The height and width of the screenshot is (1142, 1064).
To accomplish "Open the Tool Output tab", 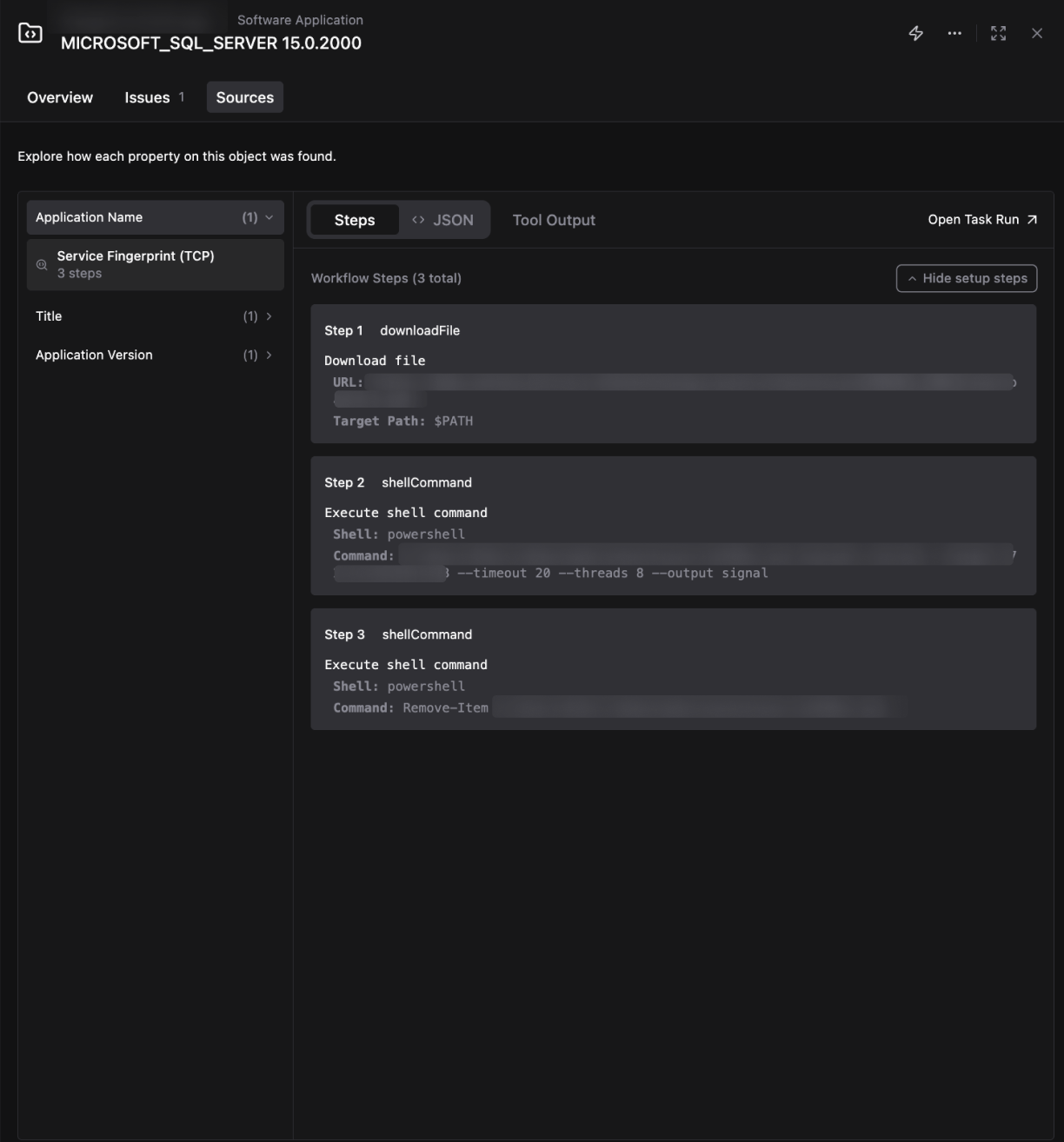I will click(554, 220).
